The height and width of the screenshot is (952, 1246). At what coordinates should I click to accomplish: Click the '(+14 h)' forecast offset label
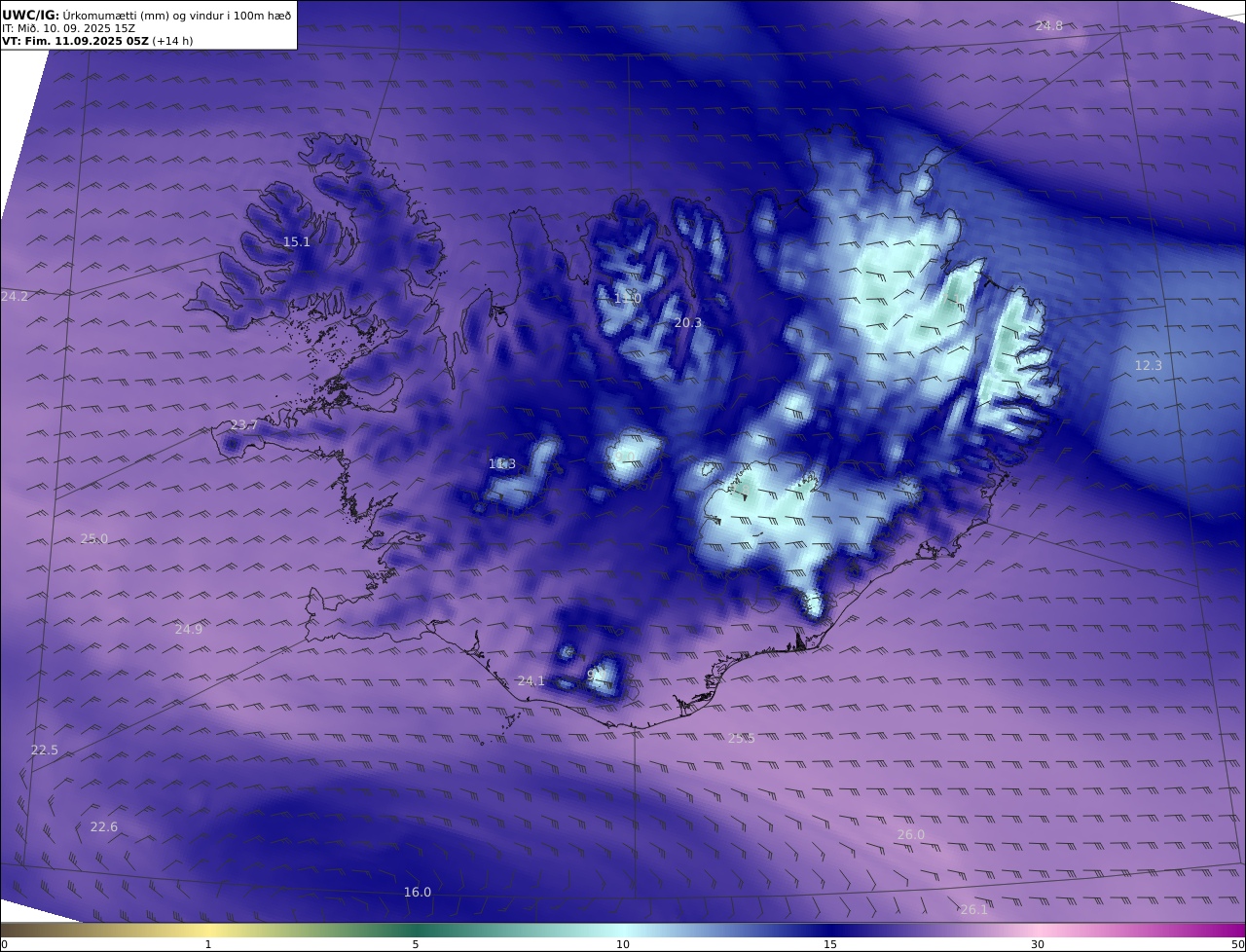click(x=173, y=42)
